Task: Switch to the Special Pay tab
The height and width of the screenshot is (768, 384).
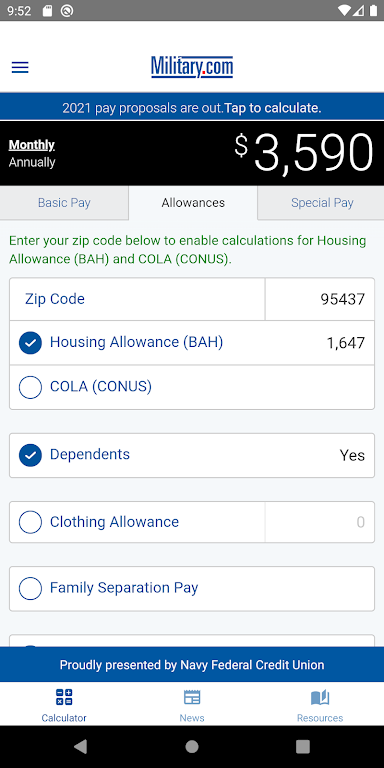Action: pyautogui.click(x=322, y=203)
